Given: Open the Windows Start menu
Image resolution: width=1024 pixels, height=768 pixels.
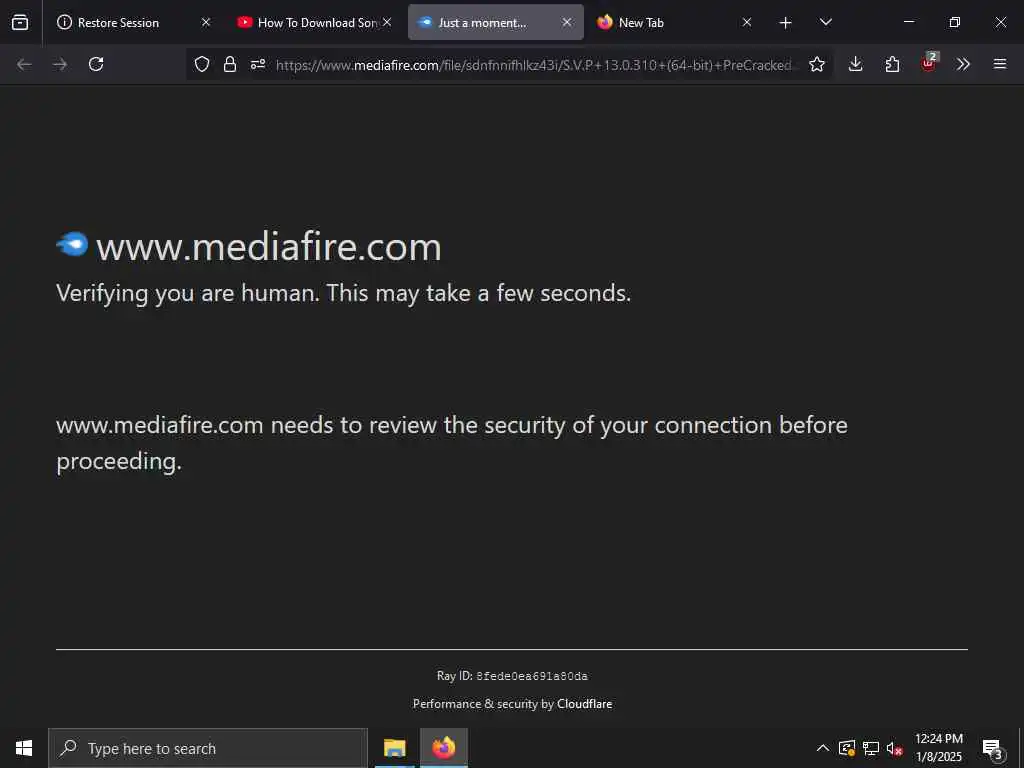Looking at the screenshot, I should pyautogui.click(x=24, y=748).
